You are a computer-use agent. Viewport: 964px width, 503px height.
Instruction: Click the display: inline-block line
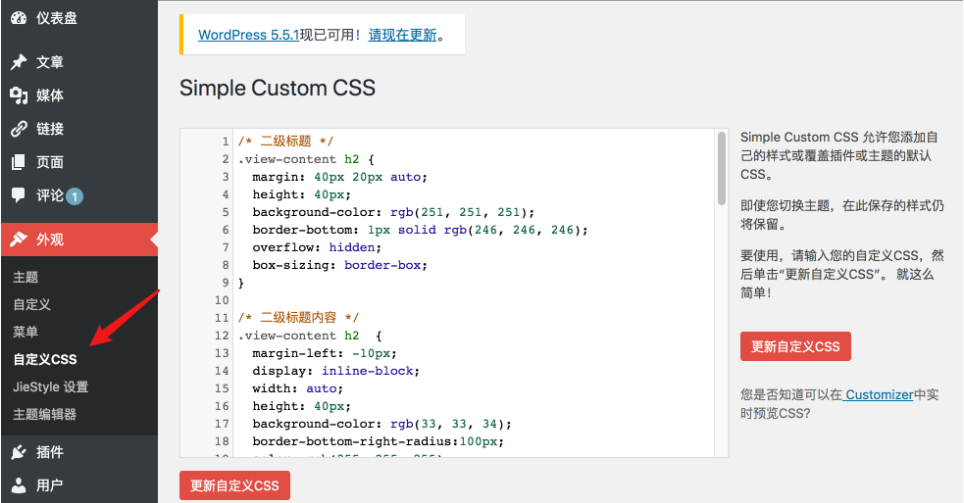[336, 371]
